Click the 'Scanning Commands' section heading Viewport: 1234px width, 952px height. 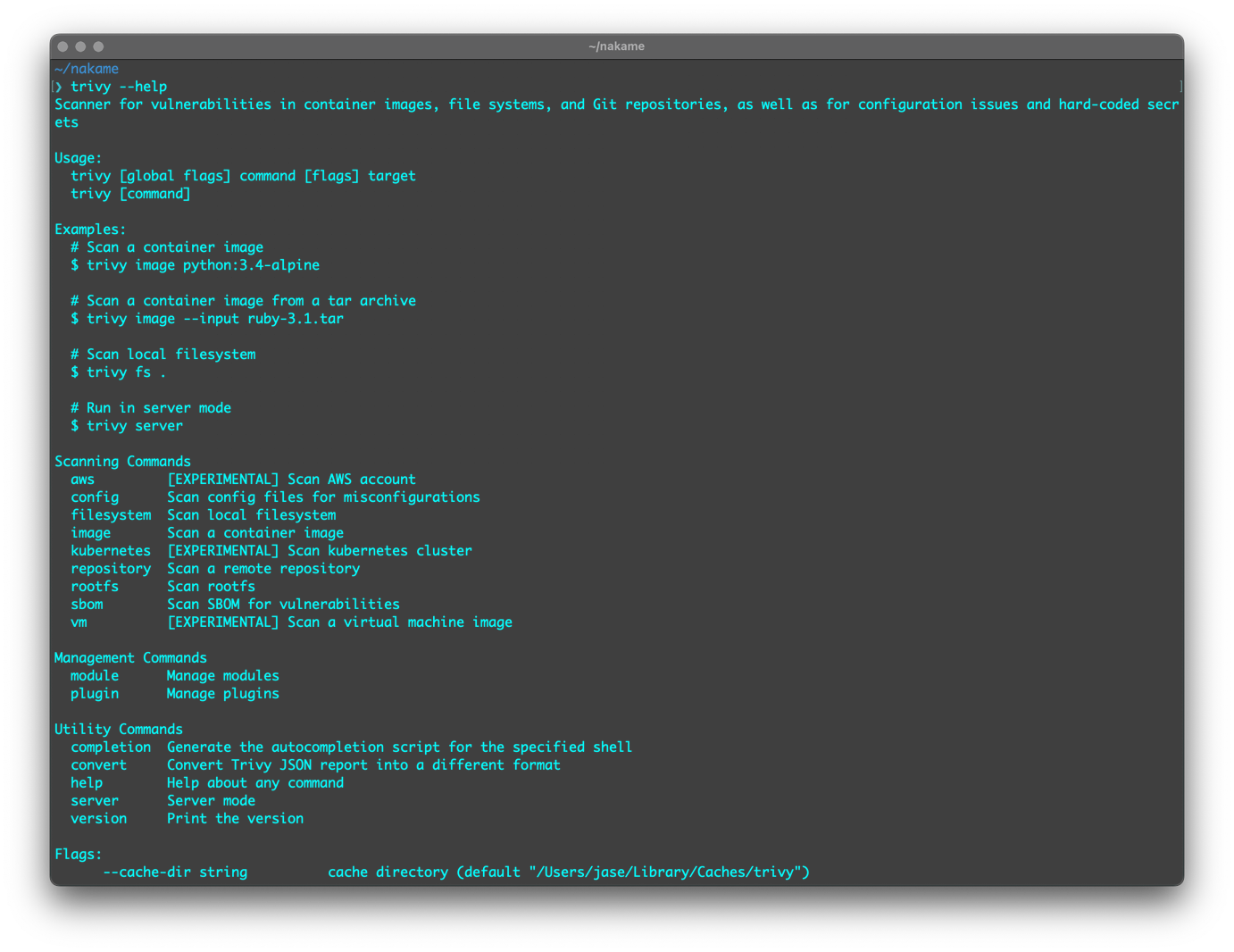click(122, 462)
